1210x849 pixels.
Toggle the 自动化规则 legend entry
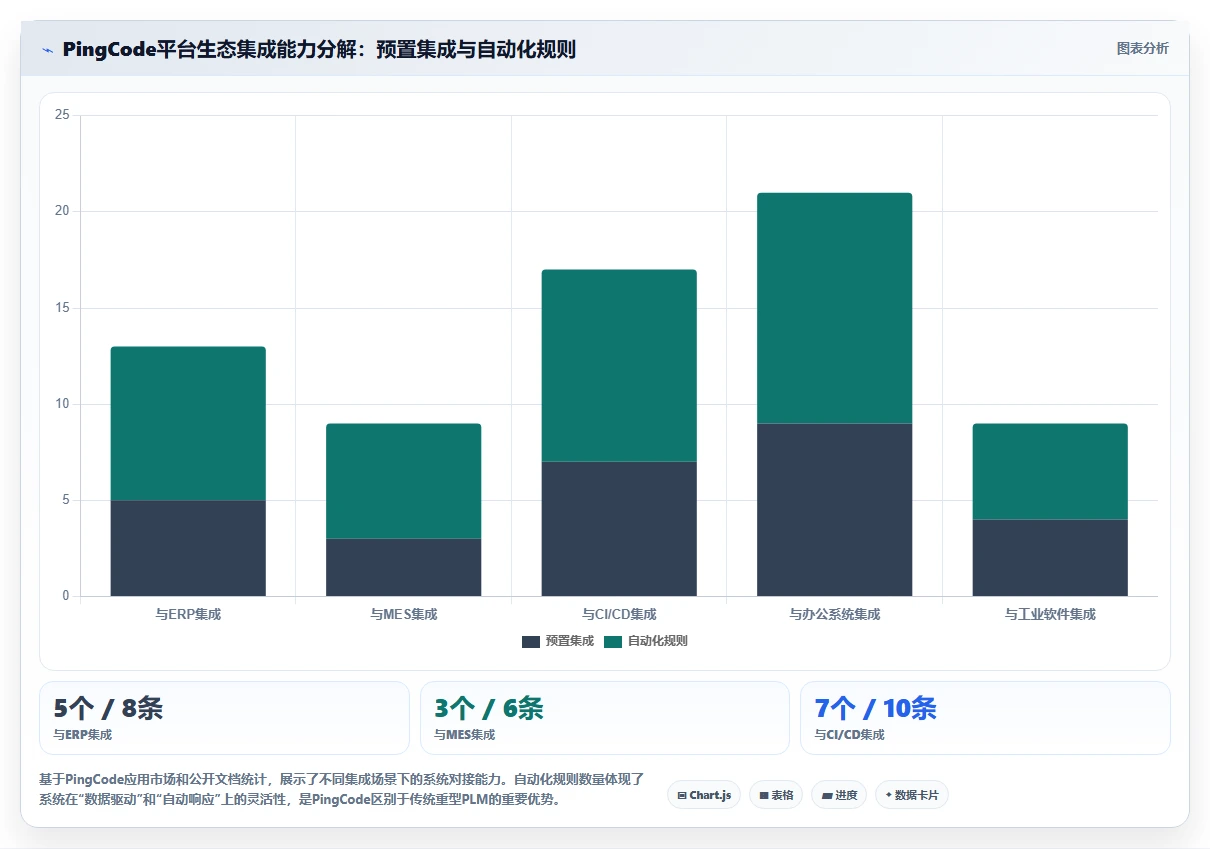[x=646, y=641]
